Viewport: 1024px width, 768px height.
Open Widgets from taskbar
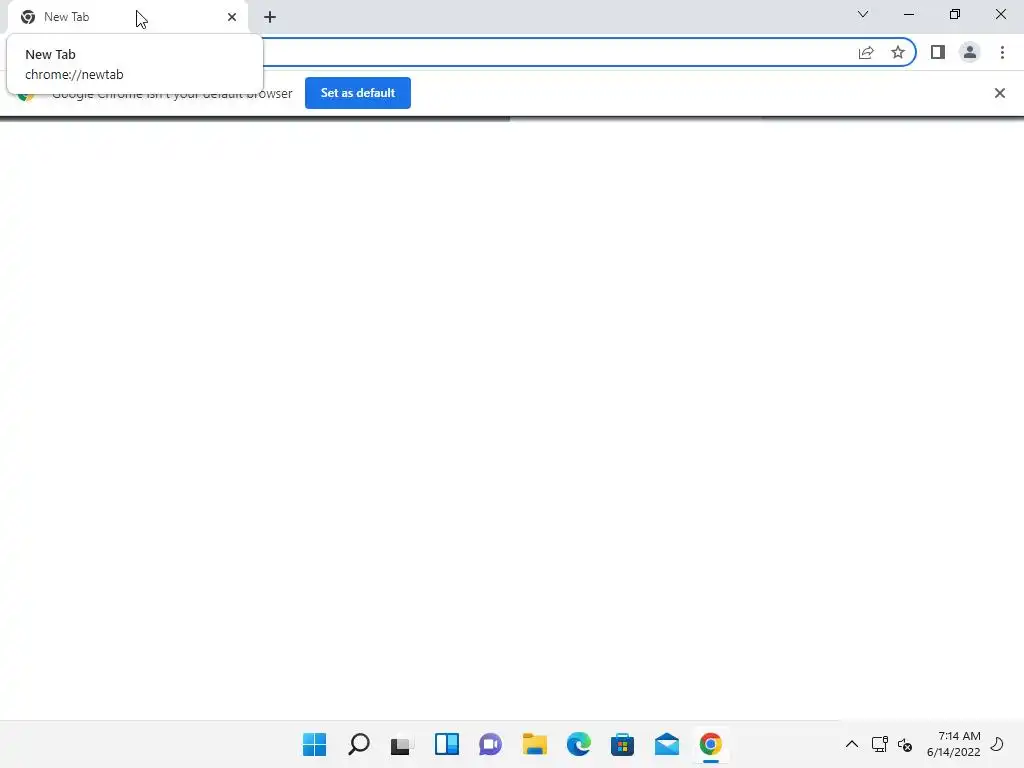[x=447, y=744]
